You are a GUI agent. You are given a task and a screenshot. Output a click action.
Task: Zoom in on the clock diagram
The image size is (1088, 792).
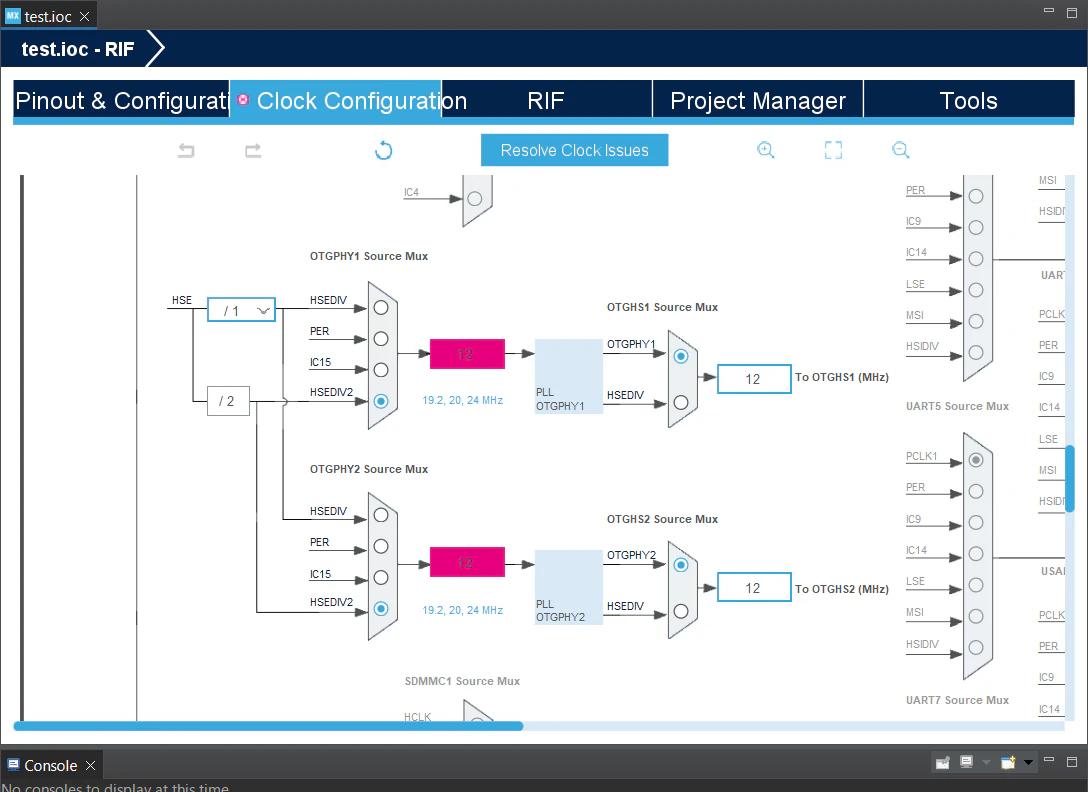765,150
